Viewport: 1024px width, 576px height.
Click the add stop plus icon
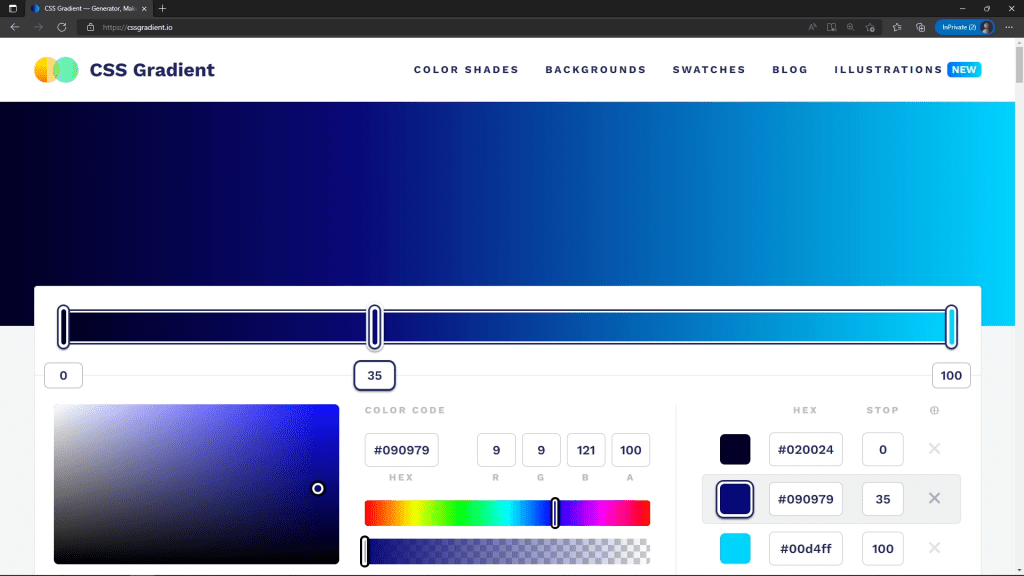click(935, 410)
